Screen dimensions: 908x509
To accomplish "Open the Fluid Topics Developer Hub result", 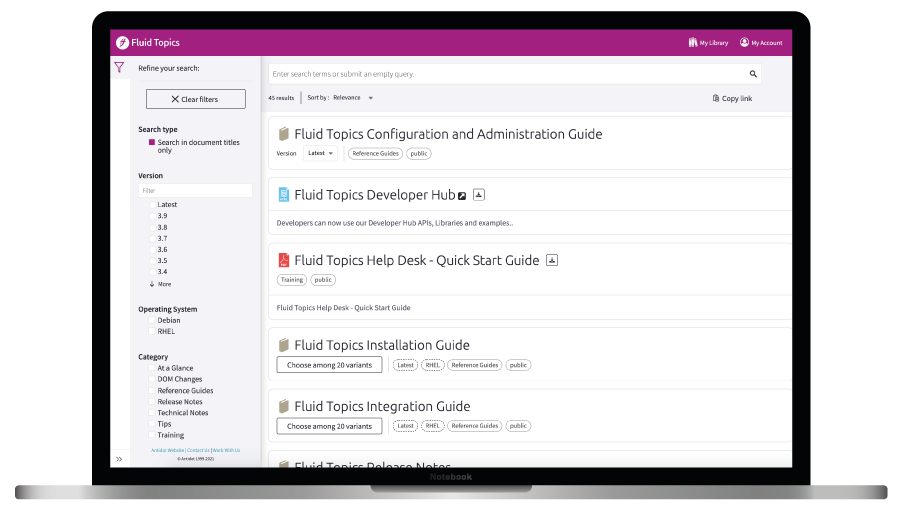I will tap(375, 195).
